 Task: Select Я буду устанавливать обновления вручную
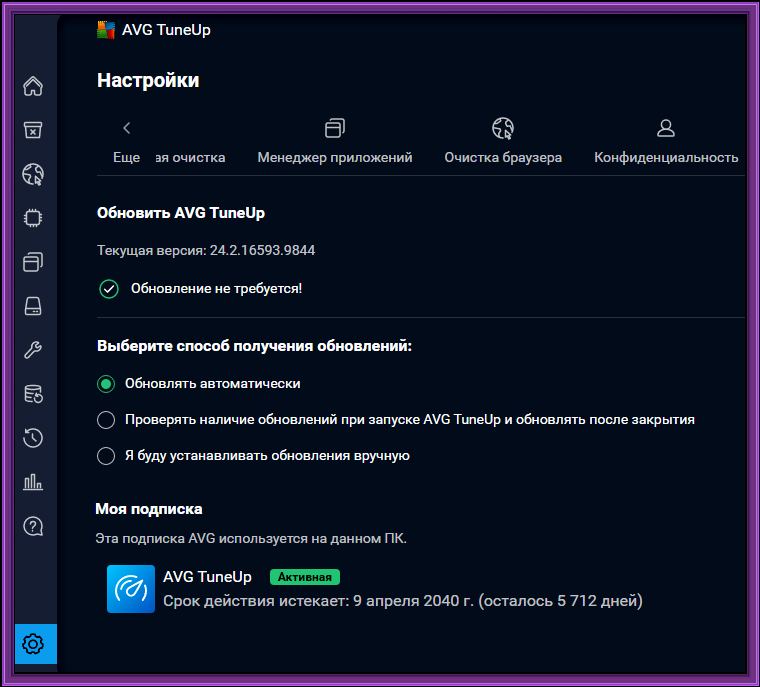[106, 456]
